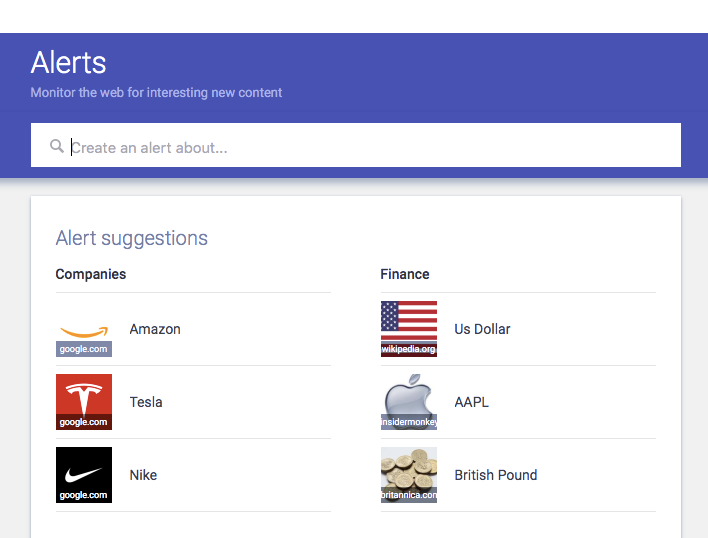This screenshot has height=538, width=708.
Task: Click the British Pound text label
Action: (x=495, y=475)
